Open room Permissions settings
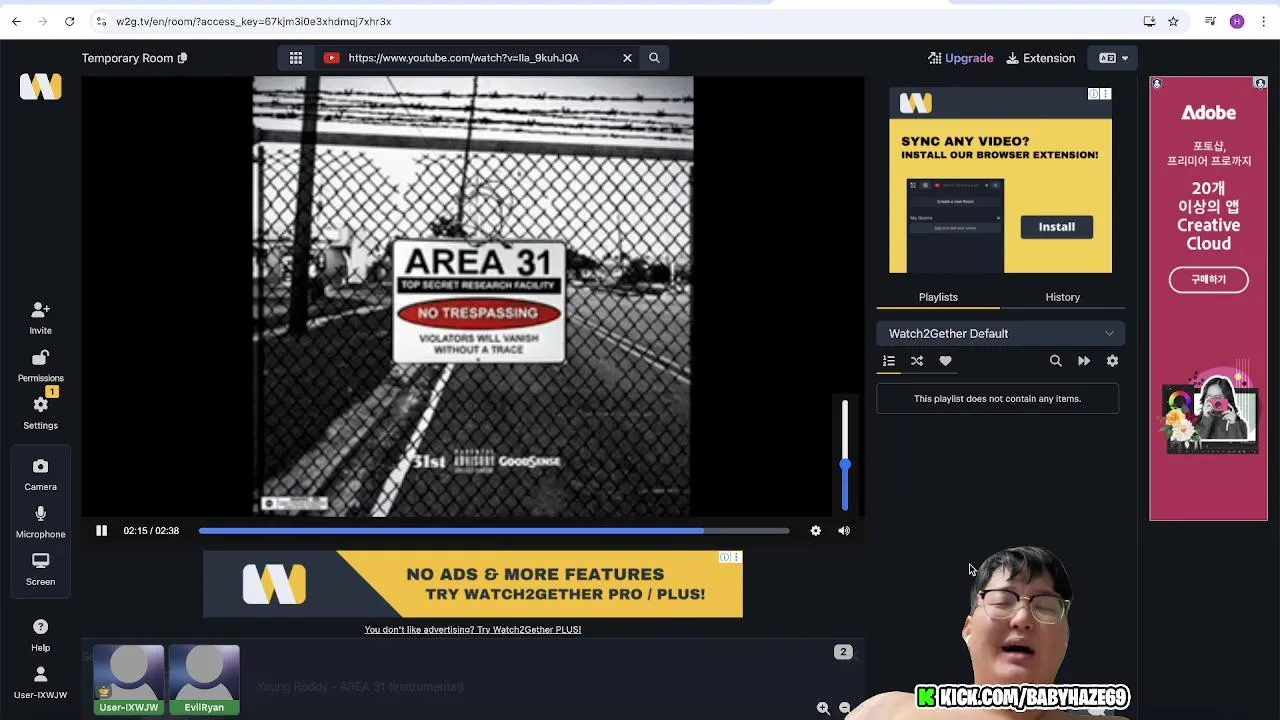Image resolution: width=1280 pixels, height=720 pixels. pos(40,366)
